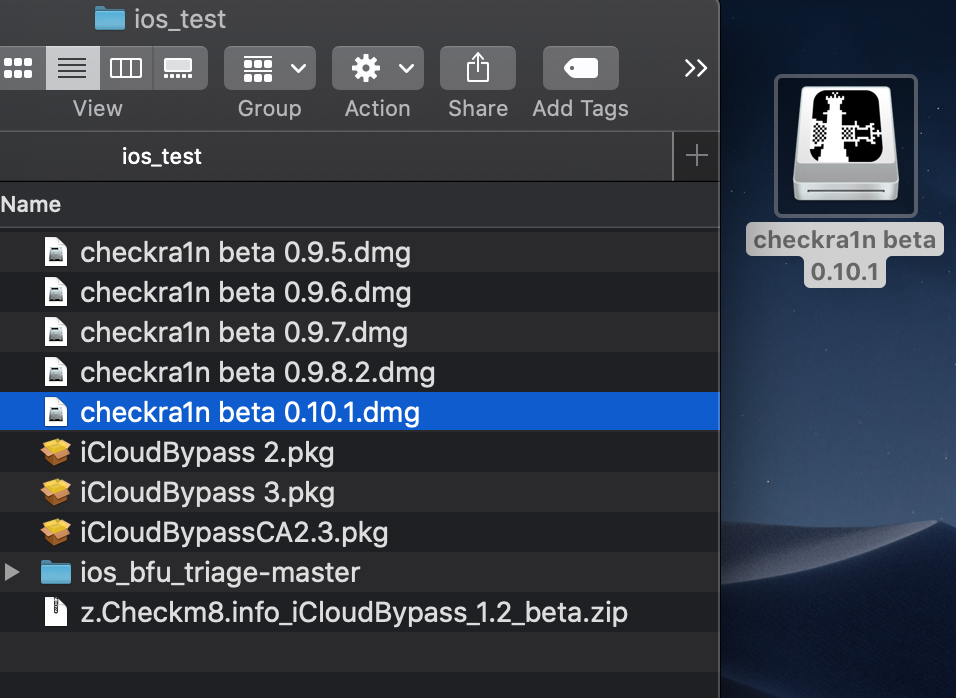956x698 pixels.
Task: Click the 0.9.8.2 dmg file icon
Action: tap(56, 372)
